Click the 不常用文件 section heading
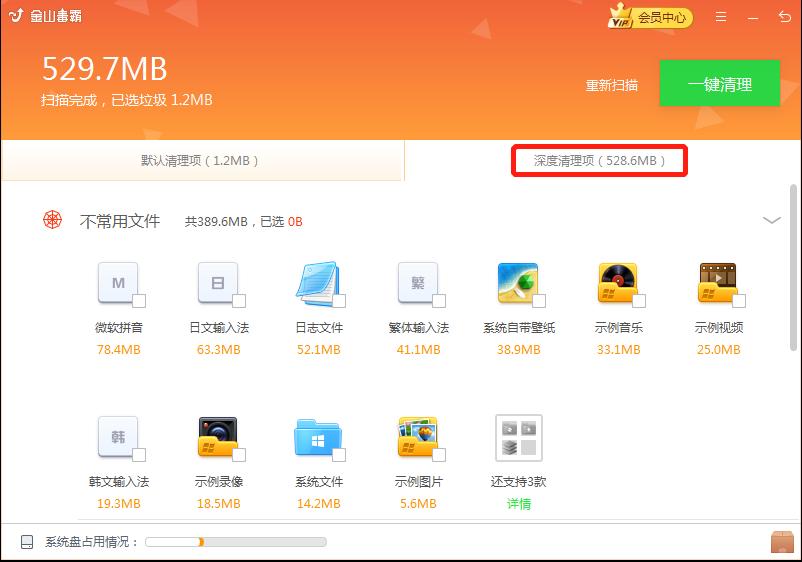This screenshot has height=562, width=802. [x=120, y=221]
